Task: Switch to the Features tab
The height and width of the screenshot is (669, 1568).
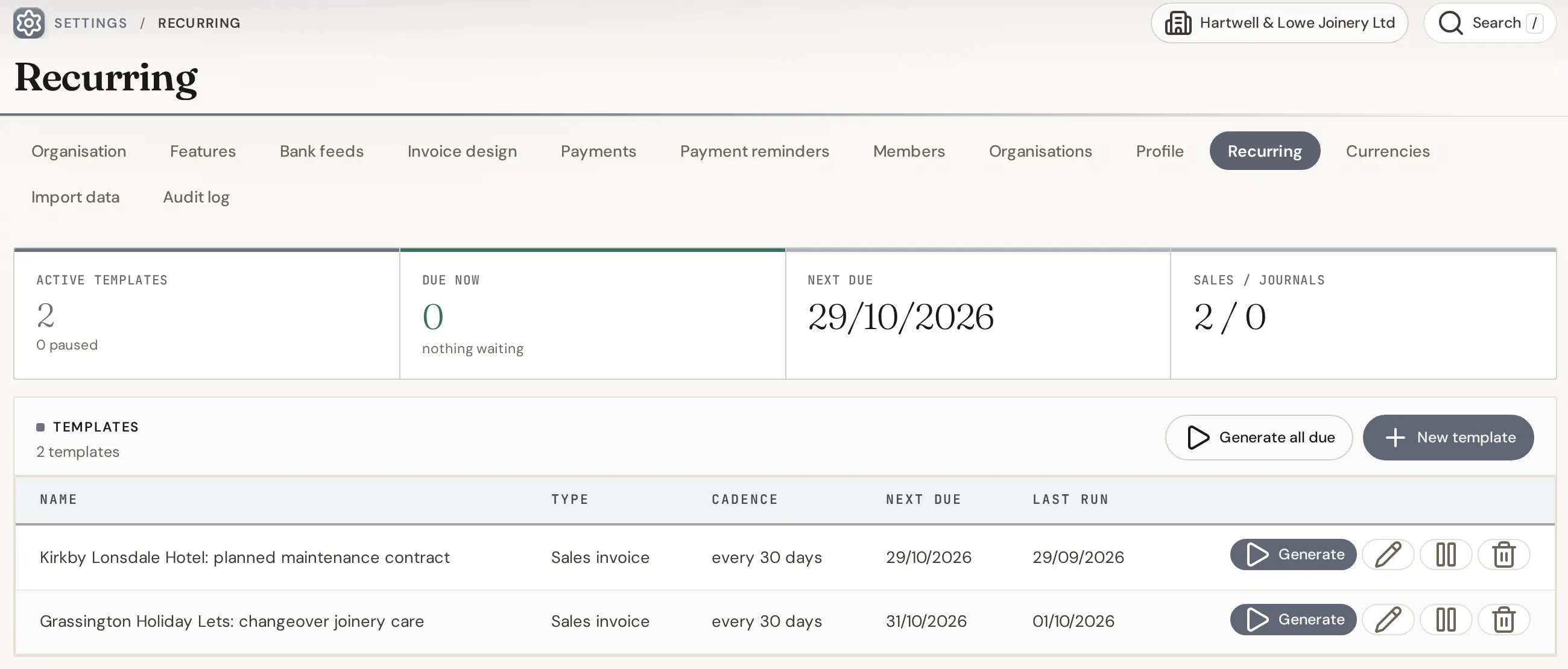Action: coord(203,151)
